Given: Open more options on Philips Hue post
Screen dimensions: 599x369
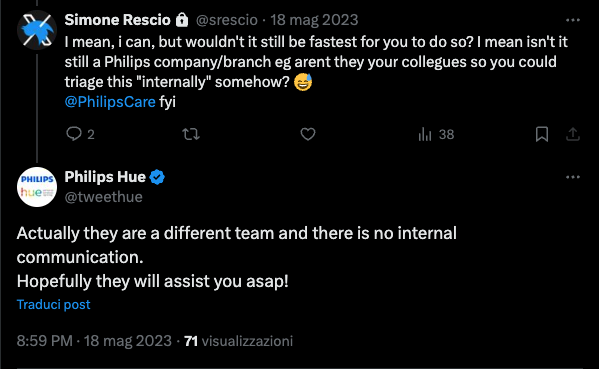Looking at the screenshot, I should click(573, 177).
